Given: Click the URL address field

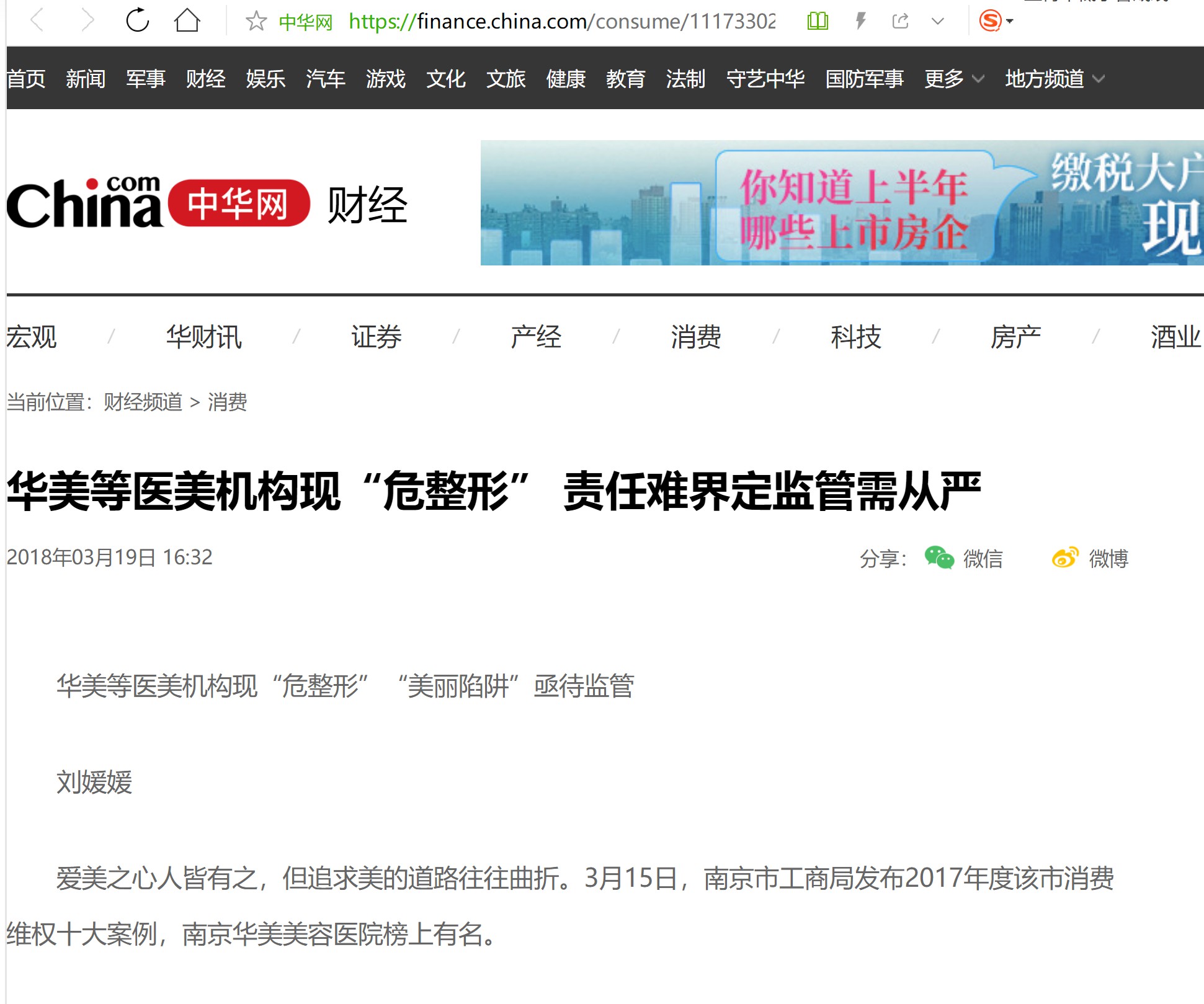Looking at the screenshot, I should click(561, 22).
